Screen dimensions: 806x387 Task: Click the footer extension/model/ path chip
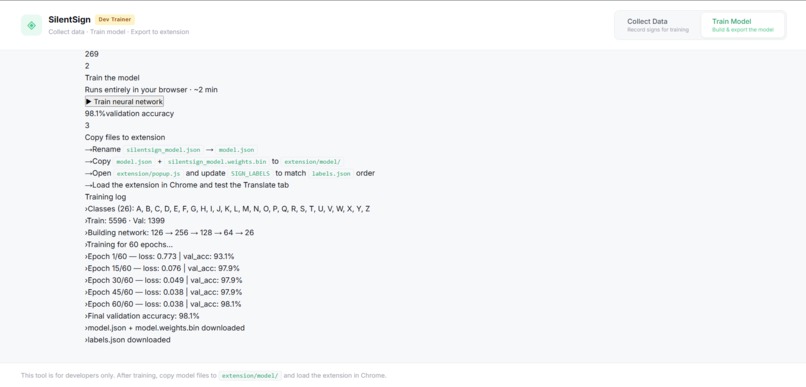[x=250, y=376]
